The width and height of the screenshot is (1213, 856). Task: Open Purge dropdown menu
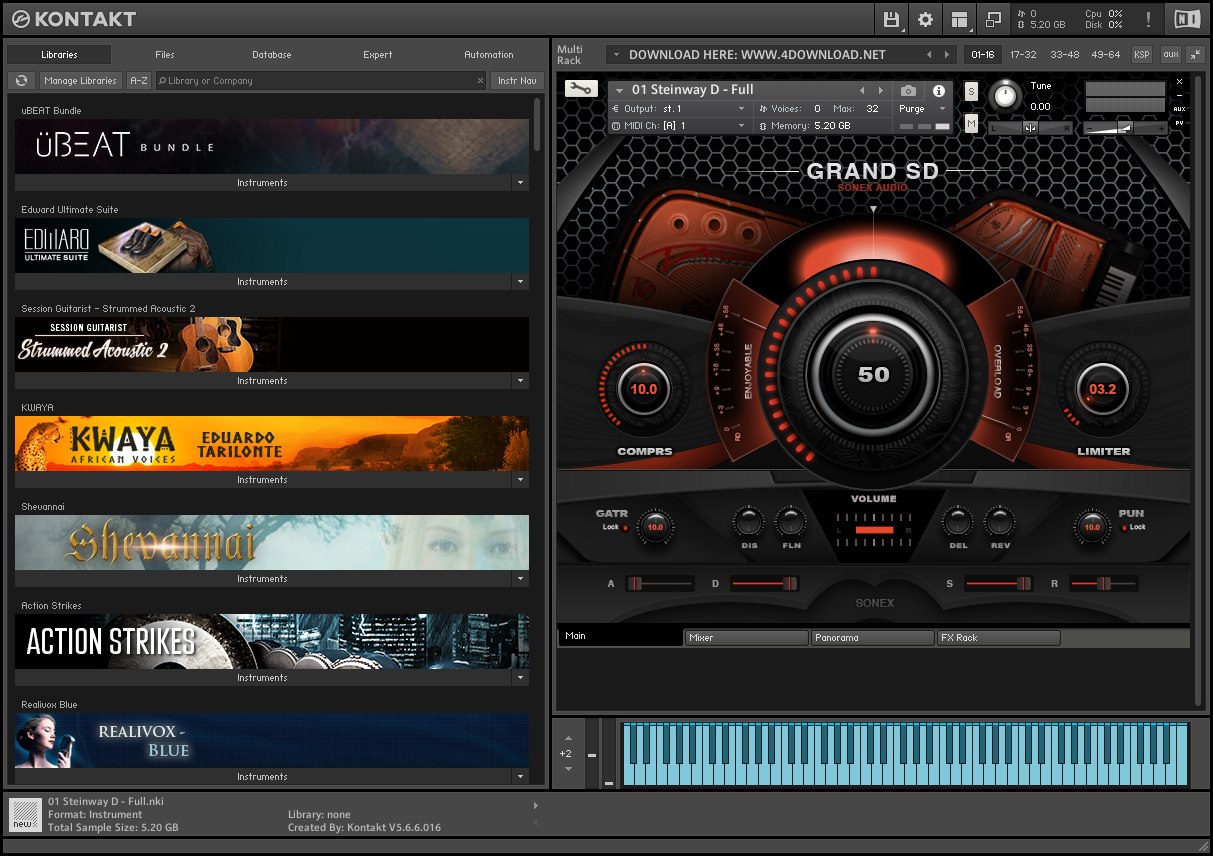tap(922, 109)
